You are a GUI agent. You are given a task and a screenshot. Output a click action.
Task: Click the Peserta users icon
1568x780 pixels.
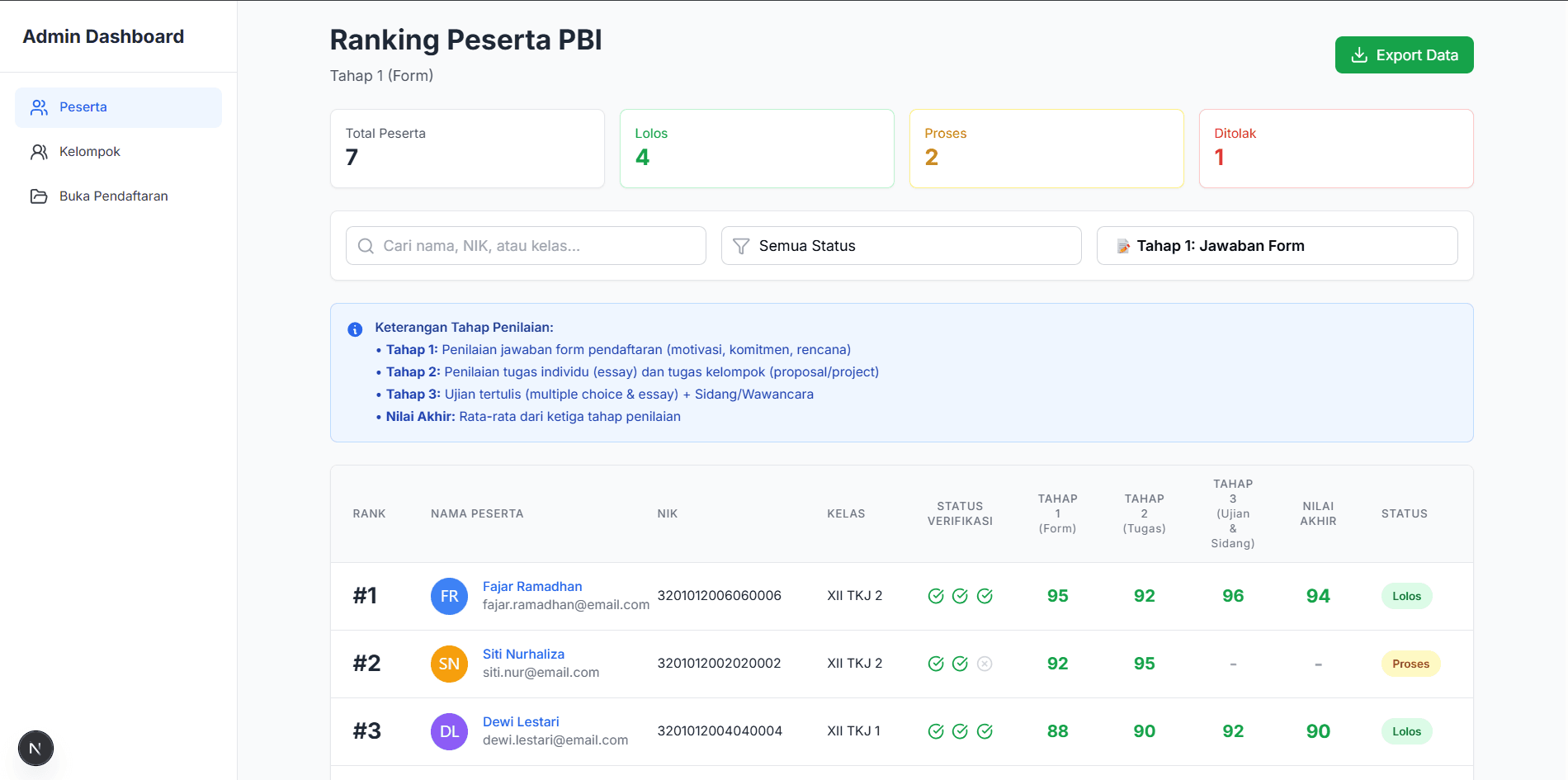coord(39,107)
